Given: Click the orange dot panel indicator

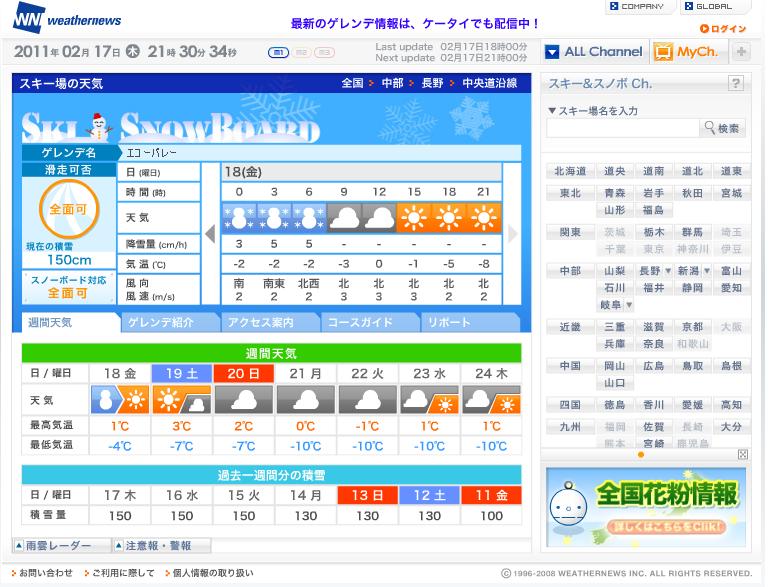Looking at the screenshot, I should [x=640, y=455].
